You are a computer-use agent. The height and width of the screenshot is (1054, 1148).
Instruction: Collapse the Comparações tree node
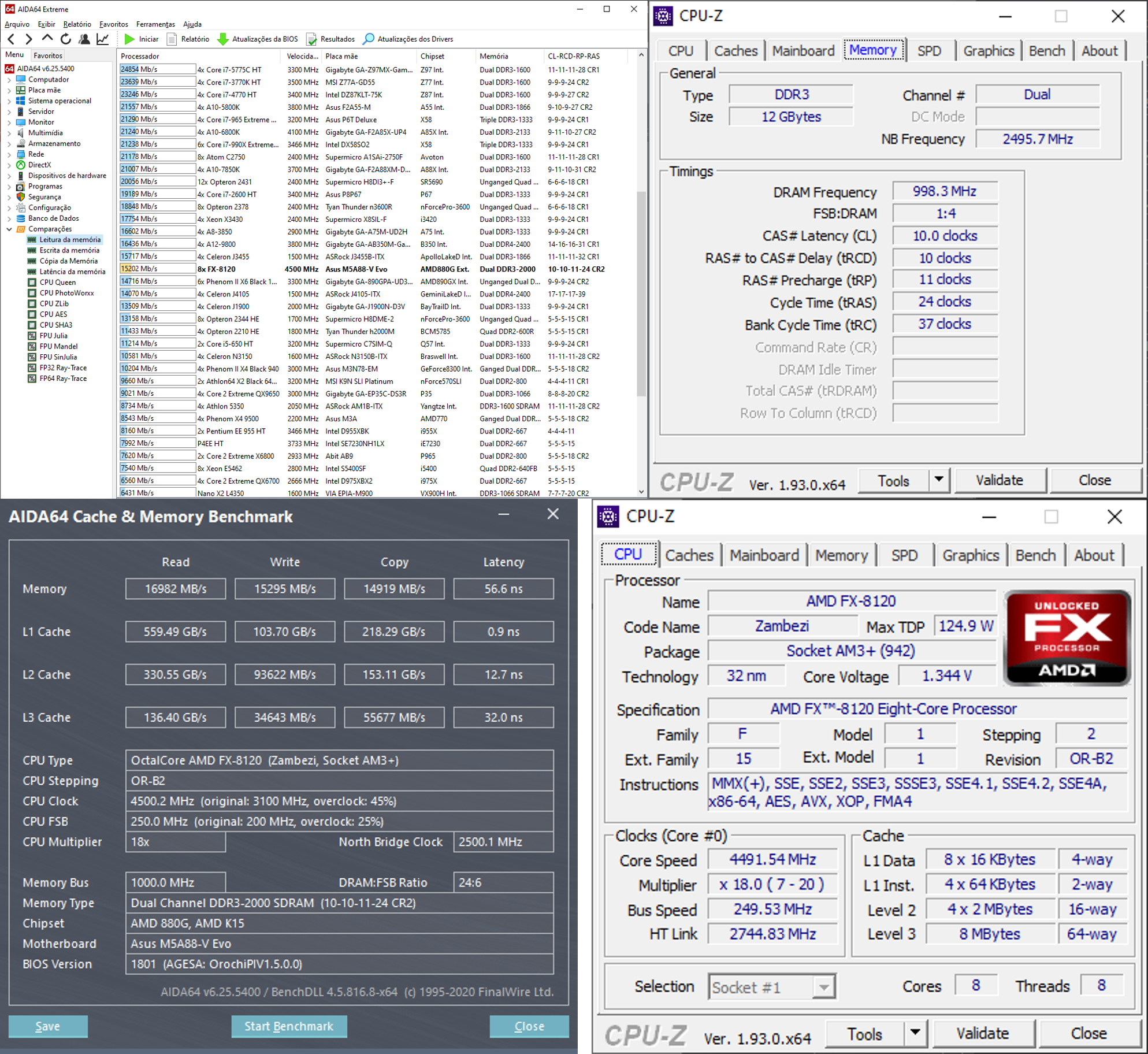9,229
